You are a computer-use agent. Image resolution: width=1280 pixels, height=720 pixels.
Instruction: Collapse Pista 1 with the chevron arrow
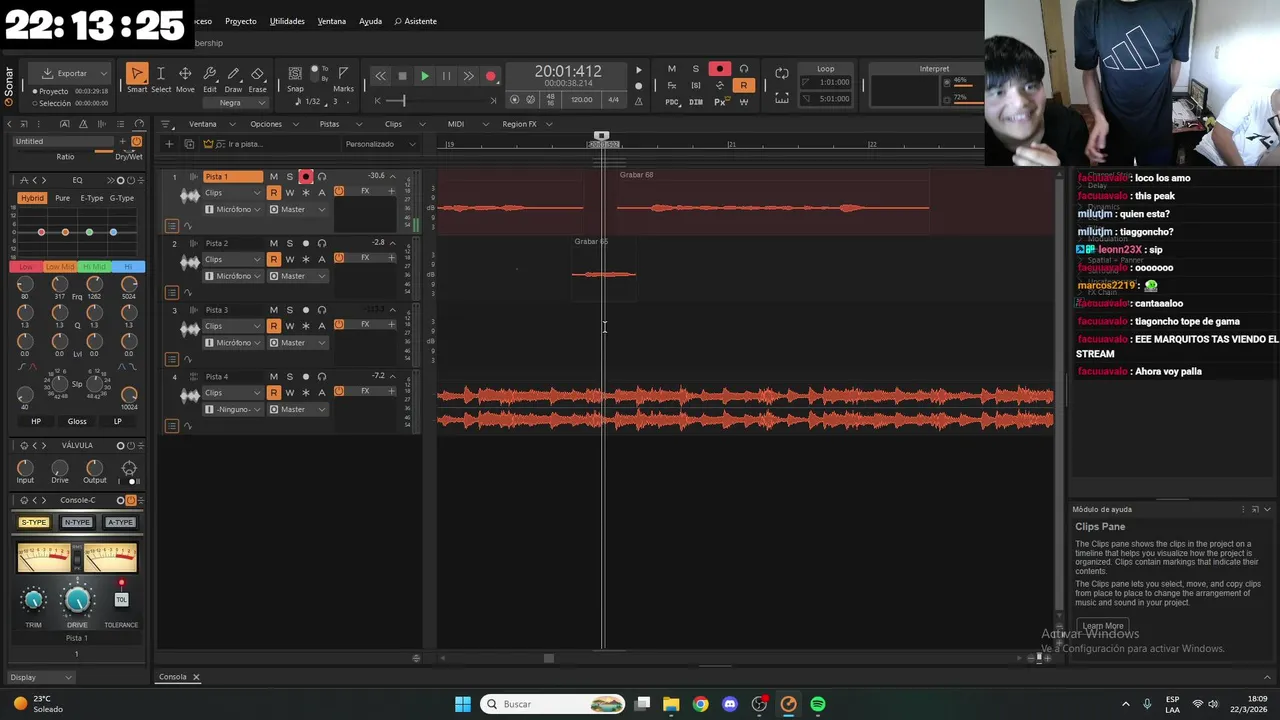[x=392, y=177]
